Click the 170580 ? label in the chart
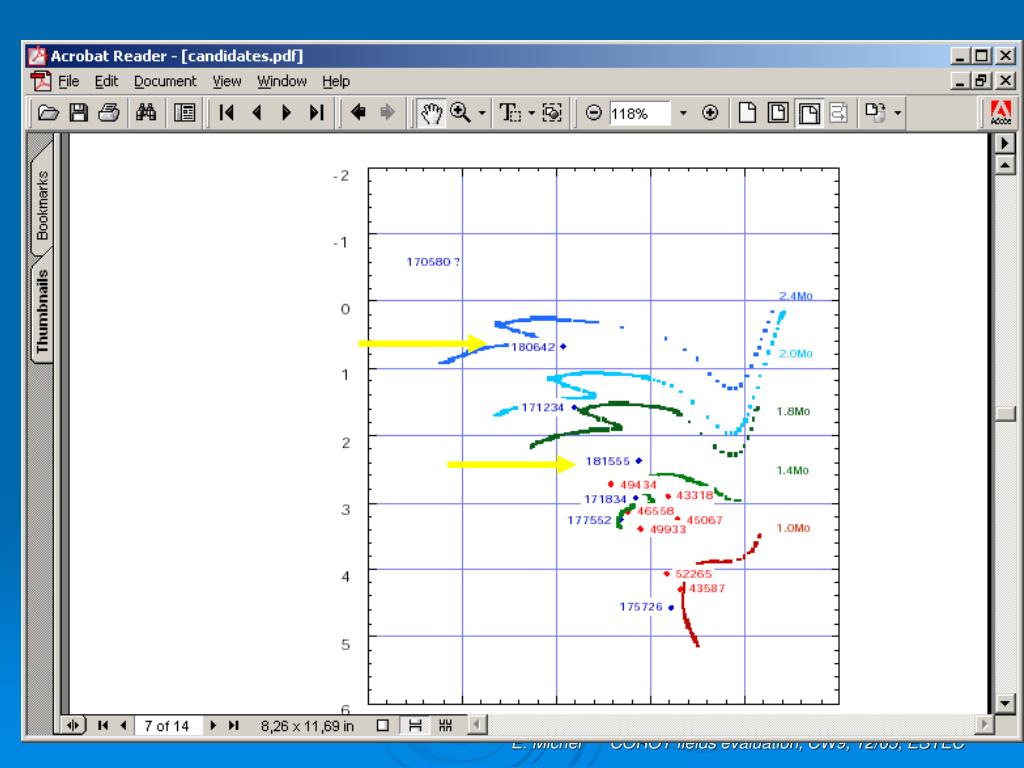 pyautogui.click(x=433, y=262)
